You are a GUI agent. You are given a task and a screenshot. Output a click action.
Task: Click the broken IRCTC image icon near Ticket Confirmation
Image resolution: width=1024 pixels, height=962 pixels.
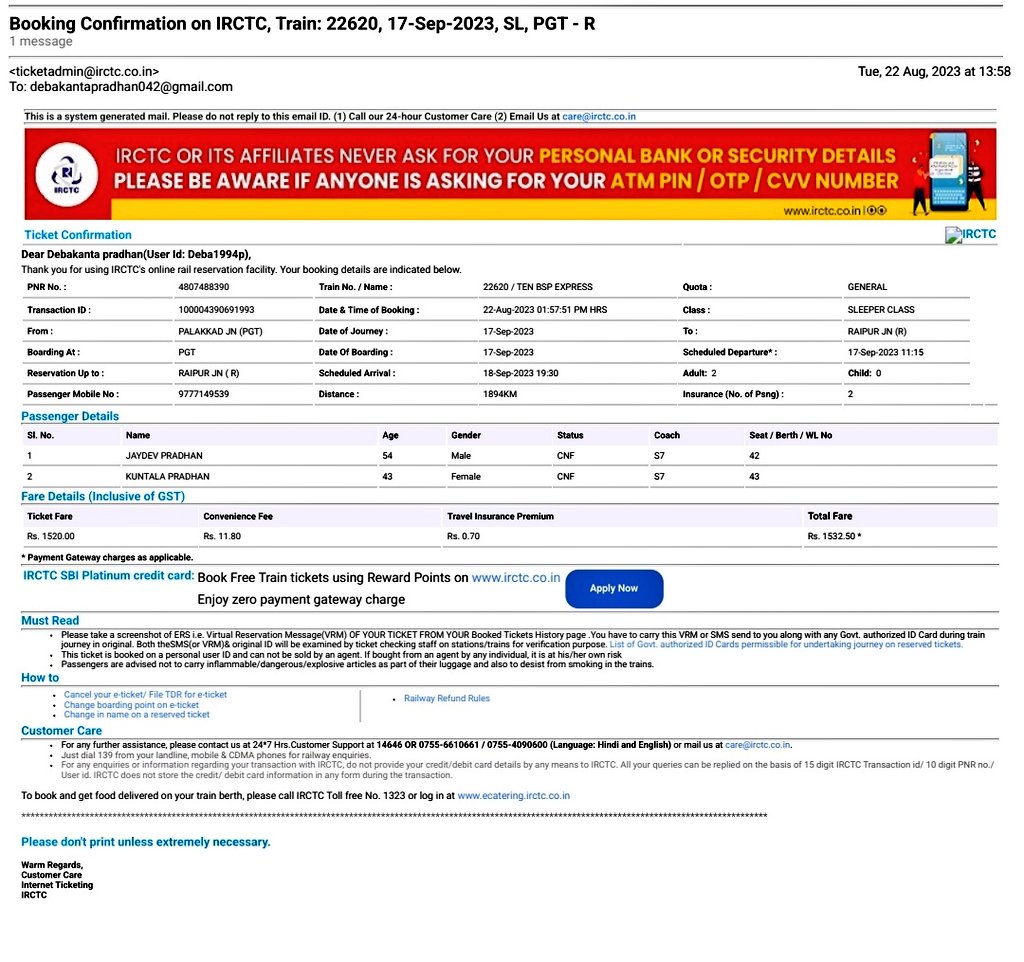point(953,235)
